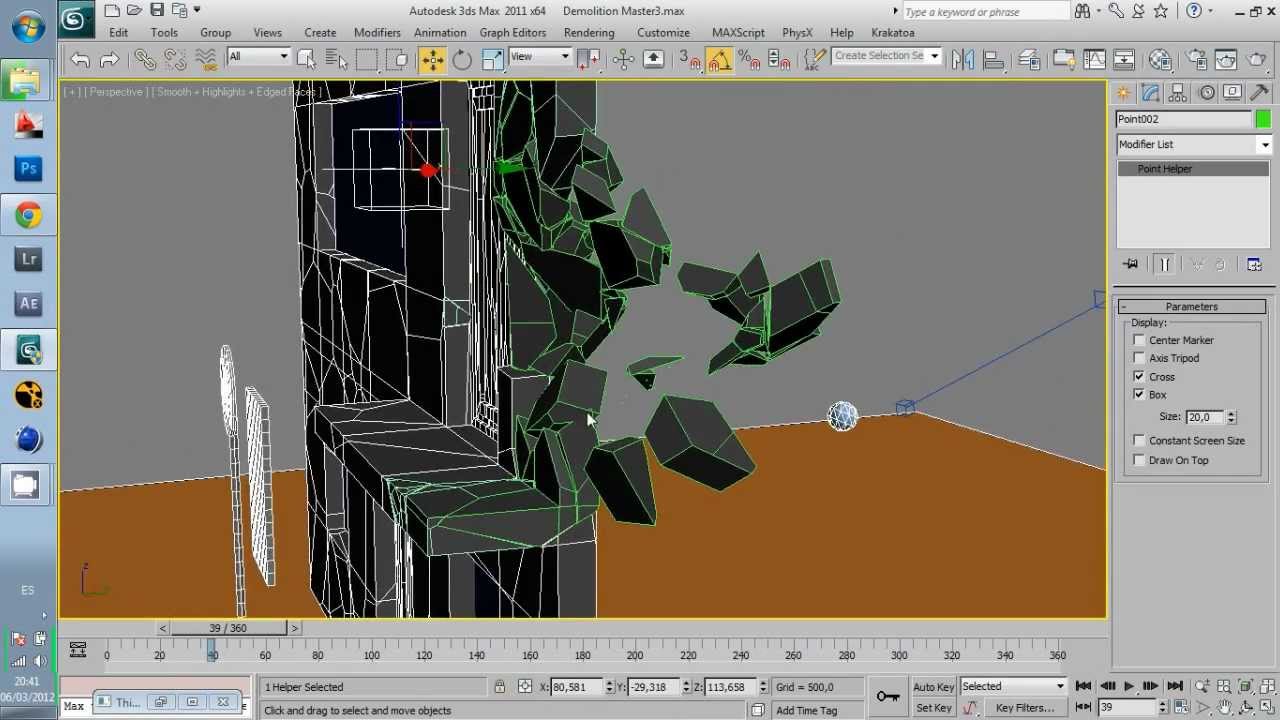Uncheck the Box display option
Screen dimensions: 1280x720
tap(1139, 394)
